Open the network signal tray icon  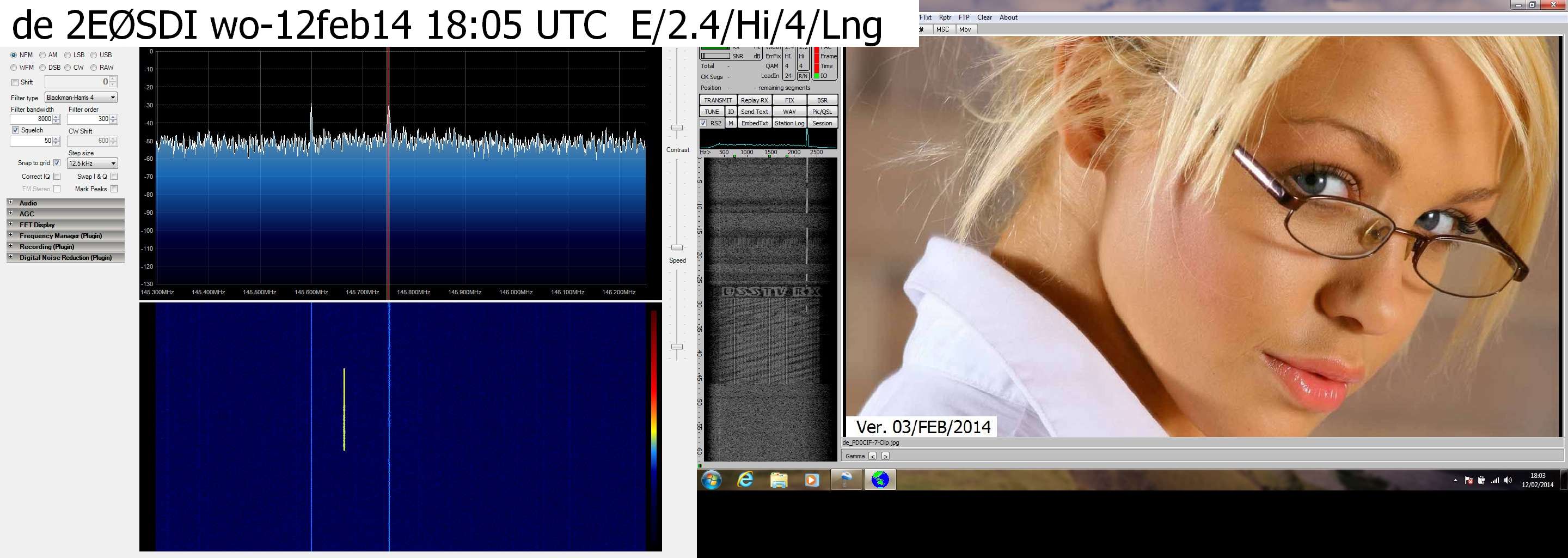click(1495, 480)
